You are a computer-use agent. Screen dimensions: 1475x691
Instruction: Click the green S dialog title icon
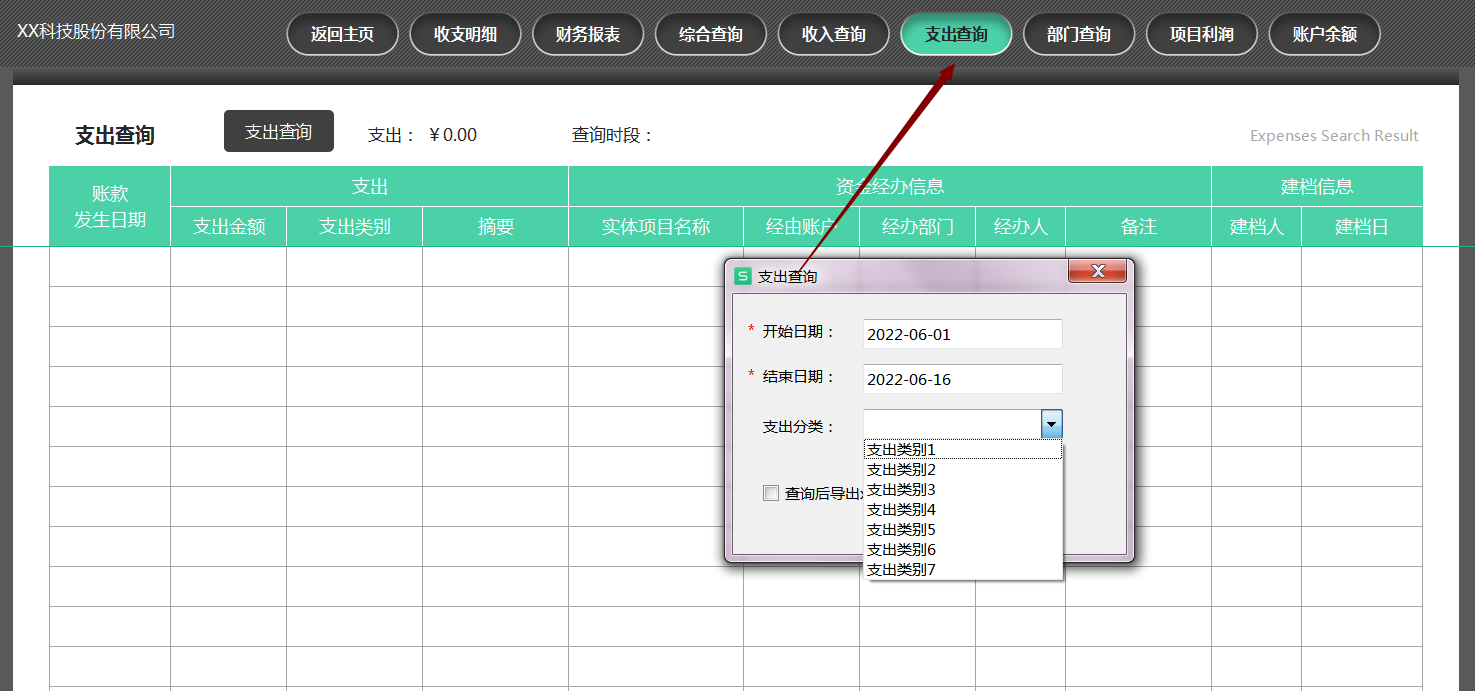point(743,276)
